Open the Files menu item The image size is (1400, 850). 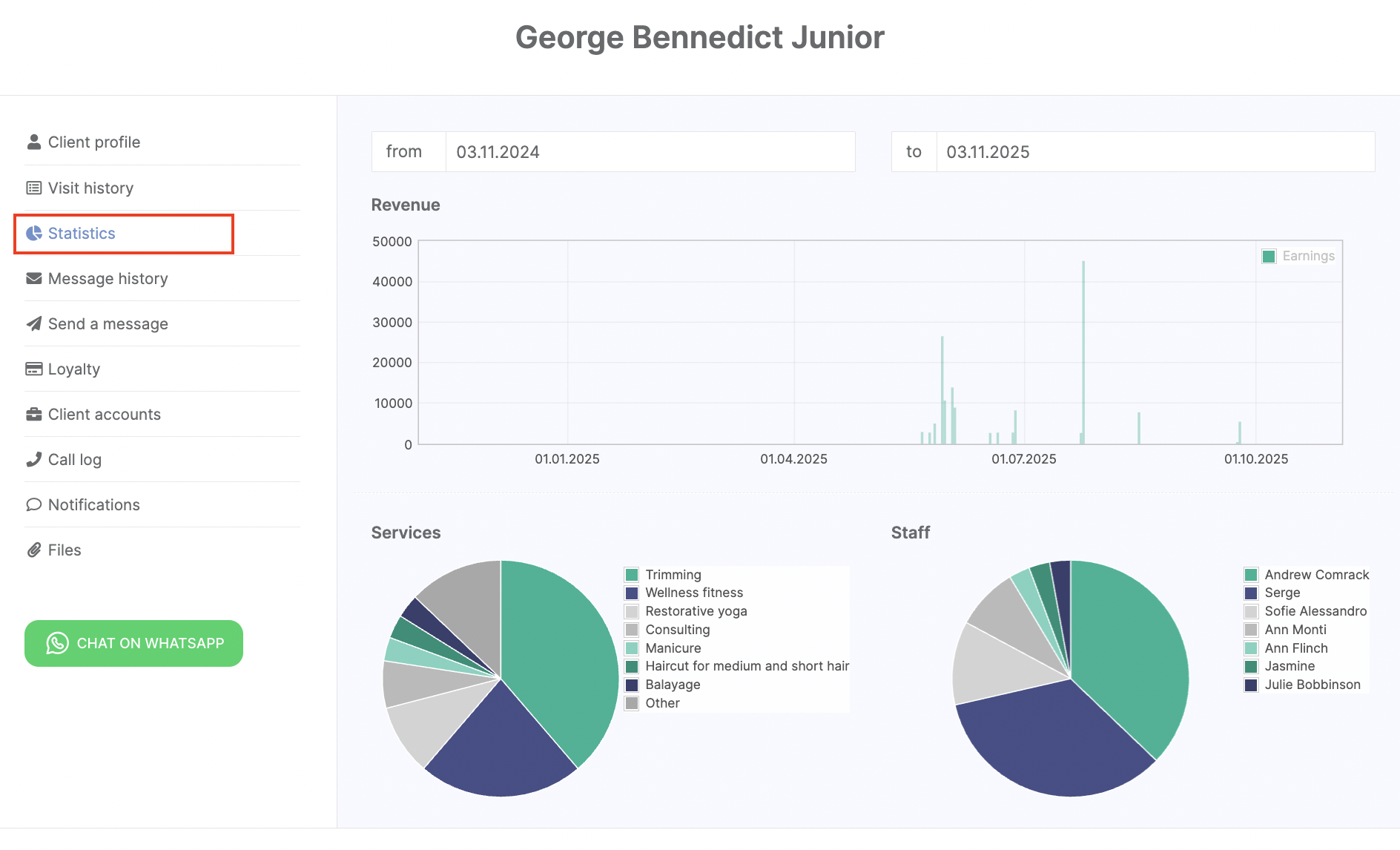[x=65, y=550]
